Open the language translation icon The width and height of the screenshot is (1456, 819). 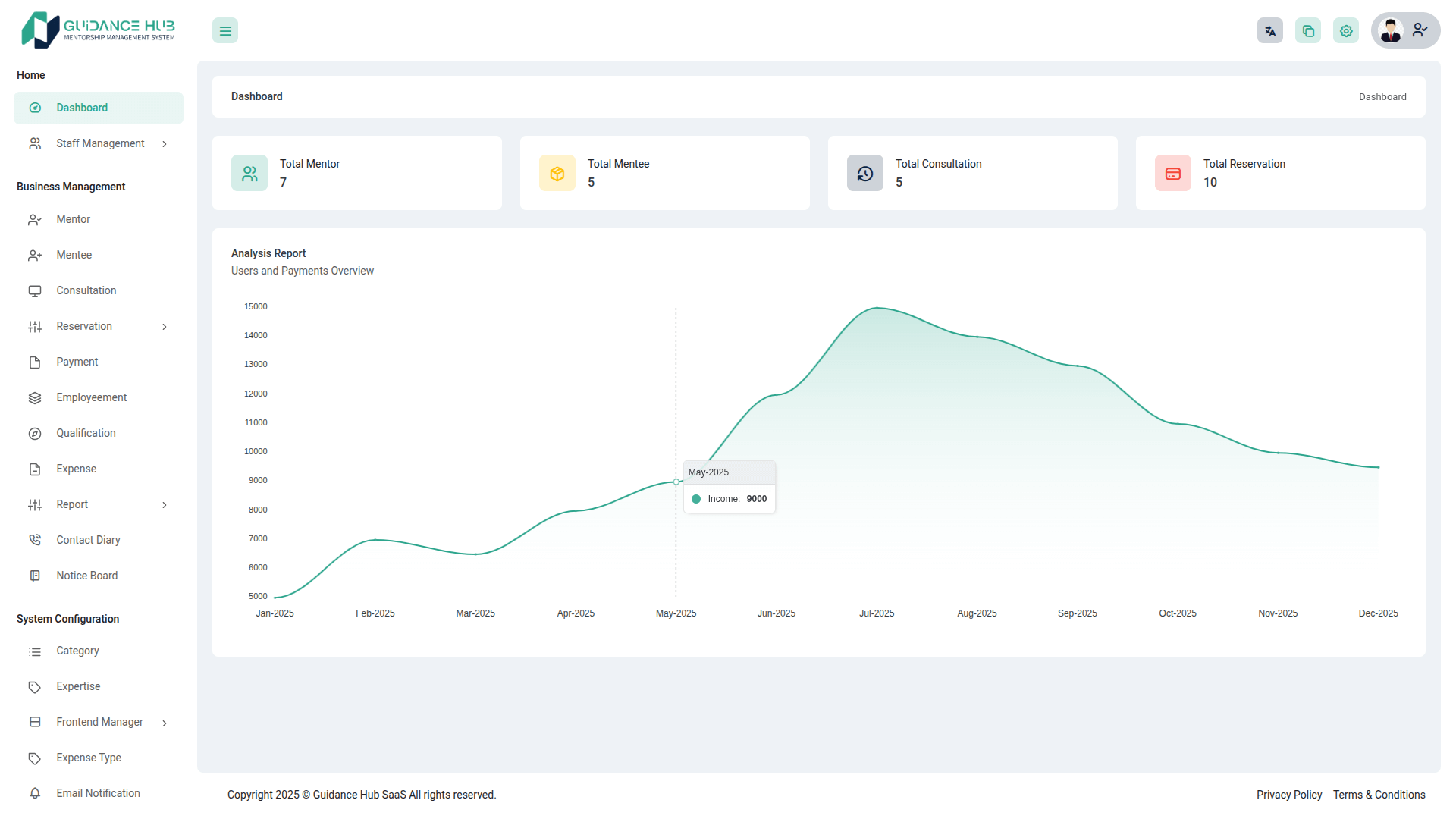pos(1270,31)
